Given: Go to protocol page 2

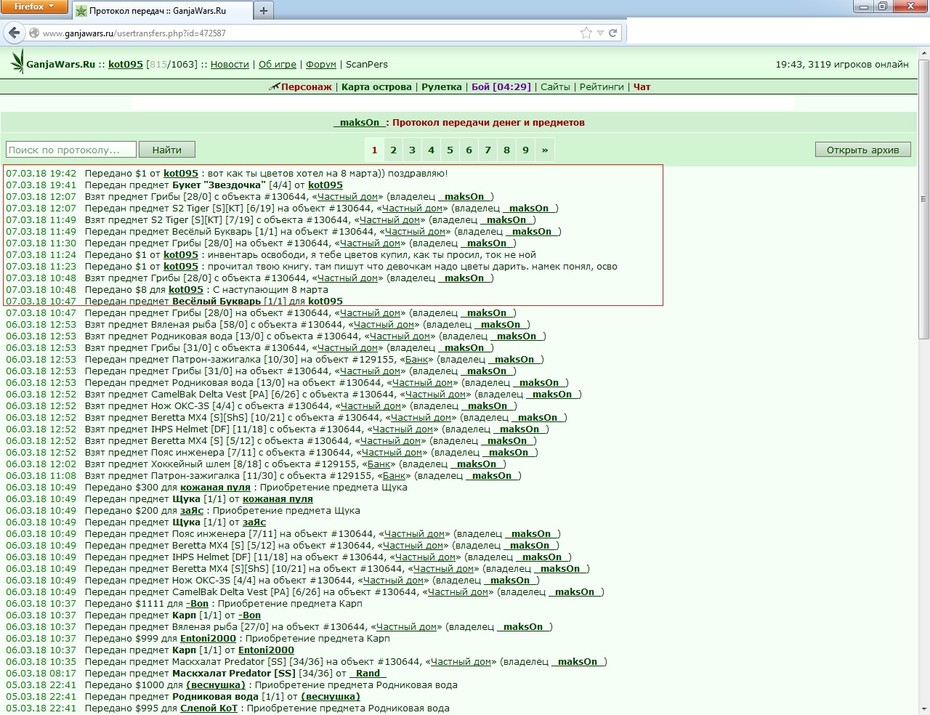Looking at the screenshot, I should point(393,150).
